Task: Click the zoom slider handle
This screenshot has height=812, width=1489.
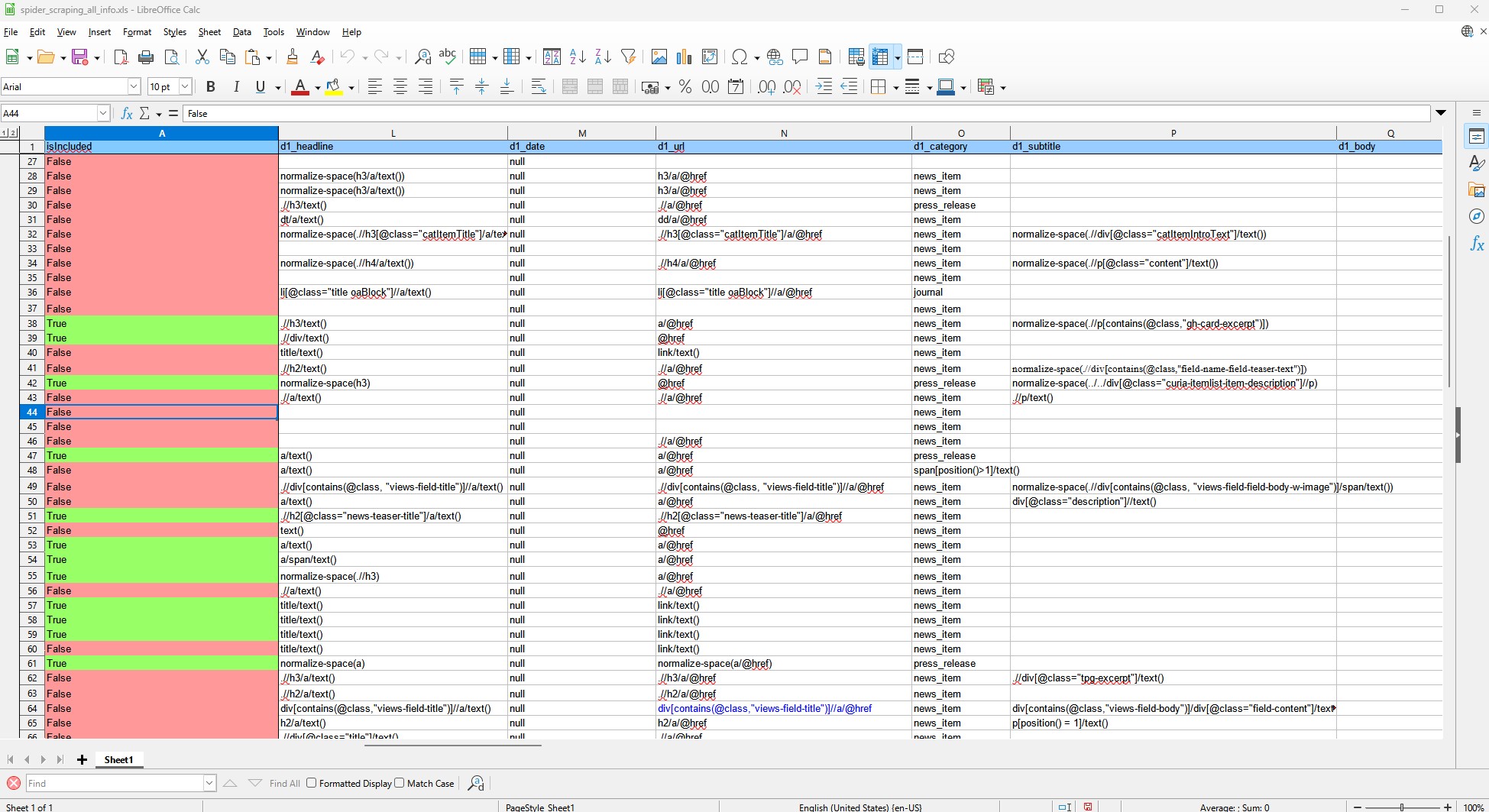Action: click(x=1402, y=807)
